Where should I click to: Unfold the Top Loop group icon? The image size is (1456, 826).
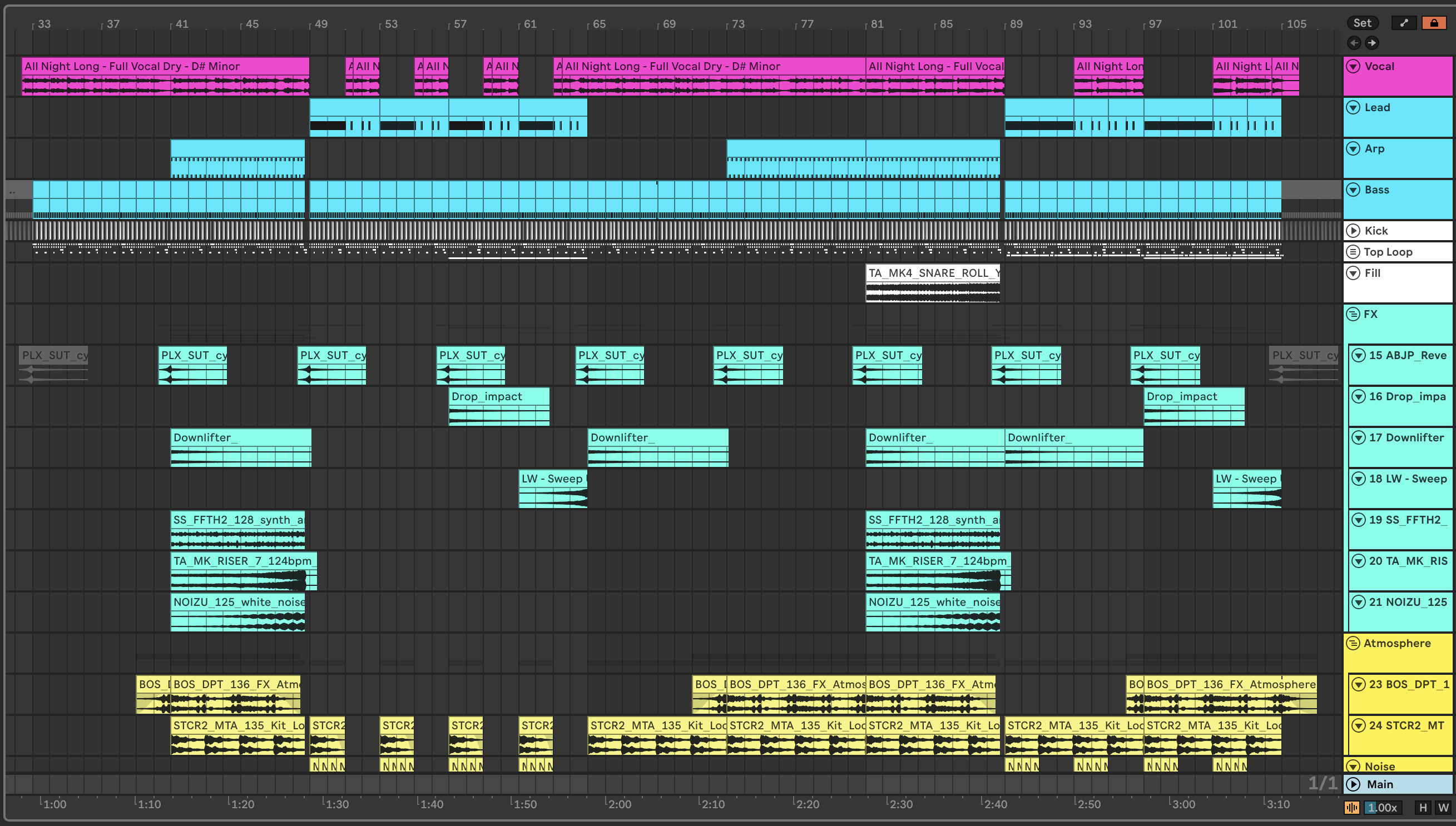click(1353, 252)
